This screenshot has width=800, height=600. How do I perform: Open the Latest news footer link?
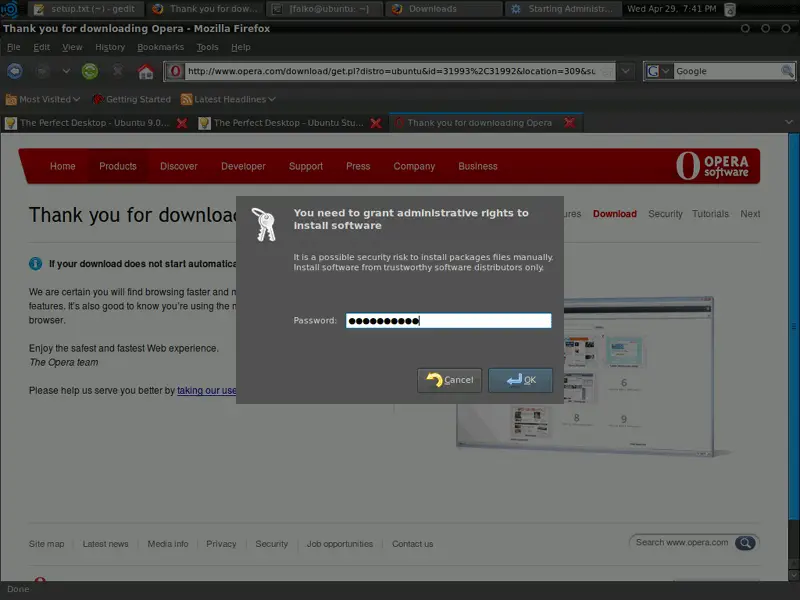pyautogui.click(x=106, y=544)
